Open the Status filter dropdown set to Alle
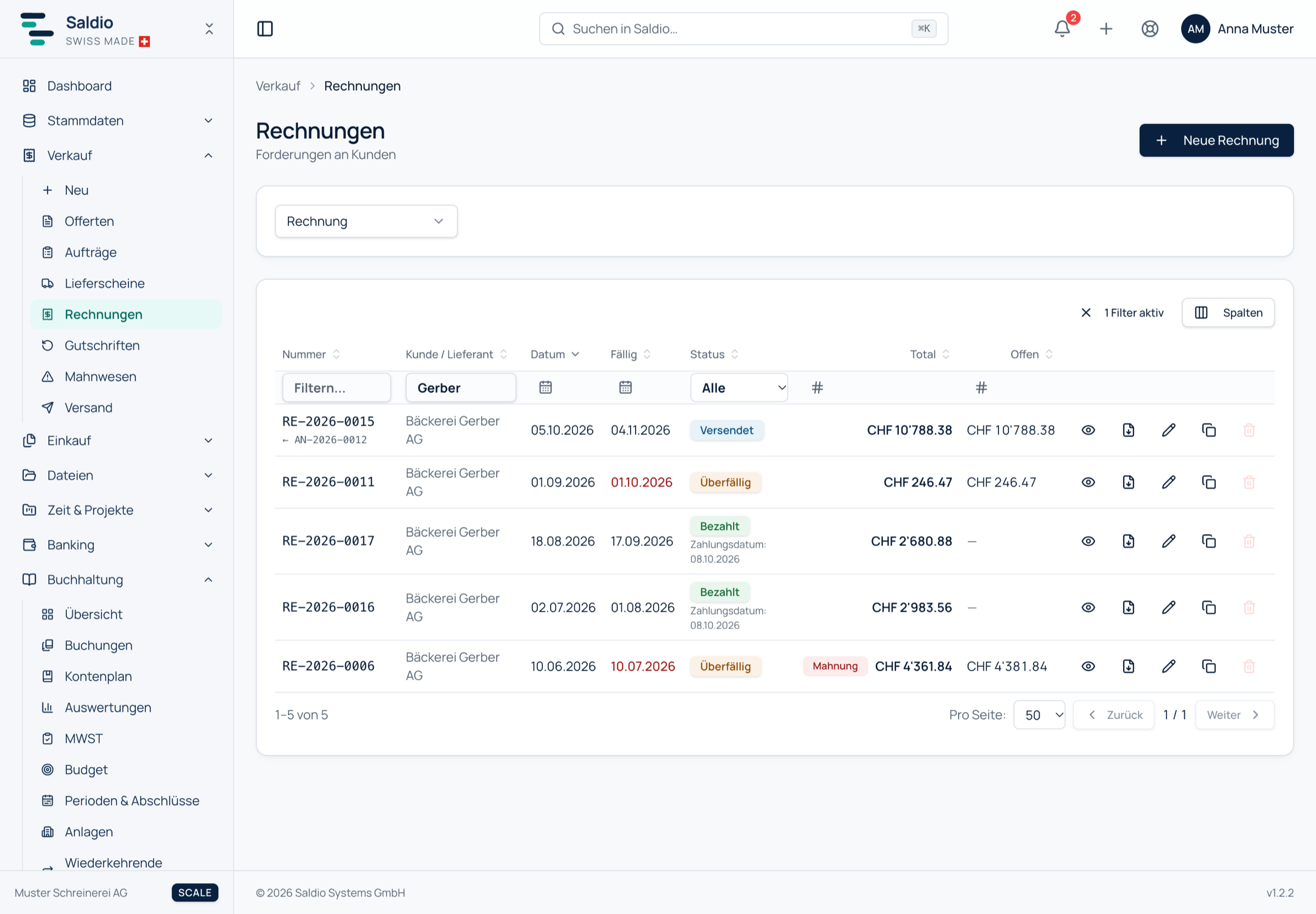Image resolution: width=1316 pixels, height=914 pixels. [x=739, y=388]
